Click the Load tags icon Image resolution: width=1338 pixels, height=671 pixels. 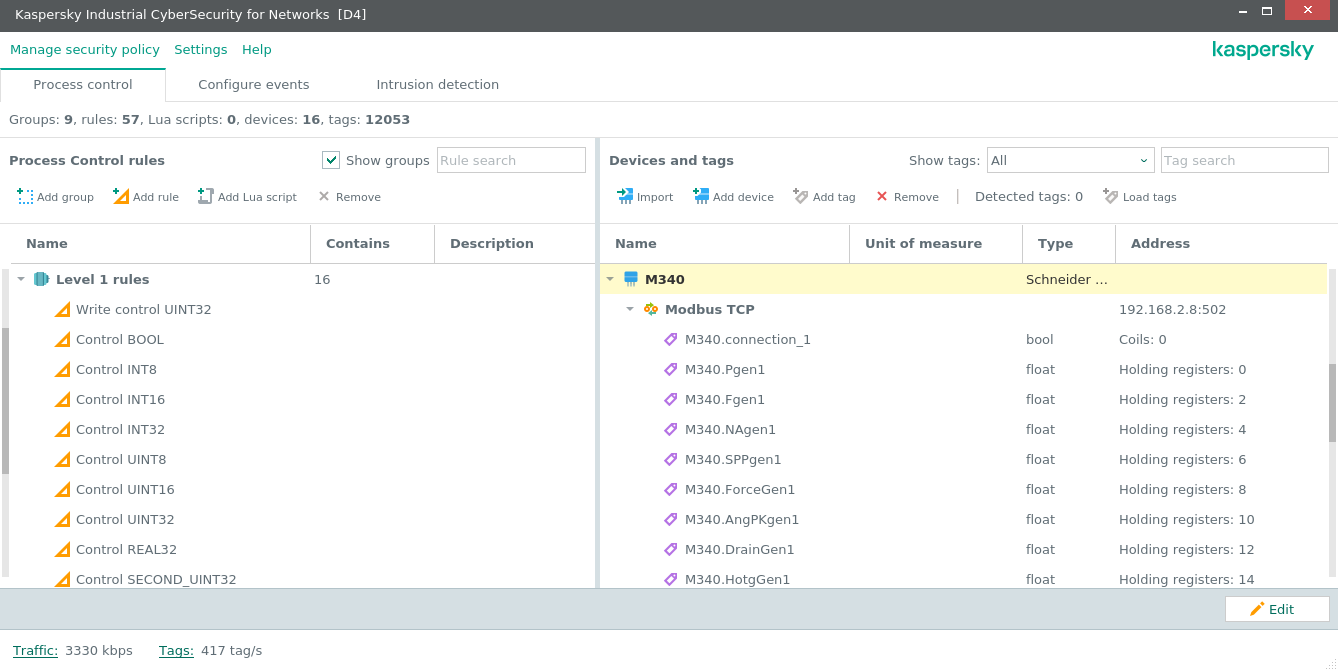point(1110,196)
